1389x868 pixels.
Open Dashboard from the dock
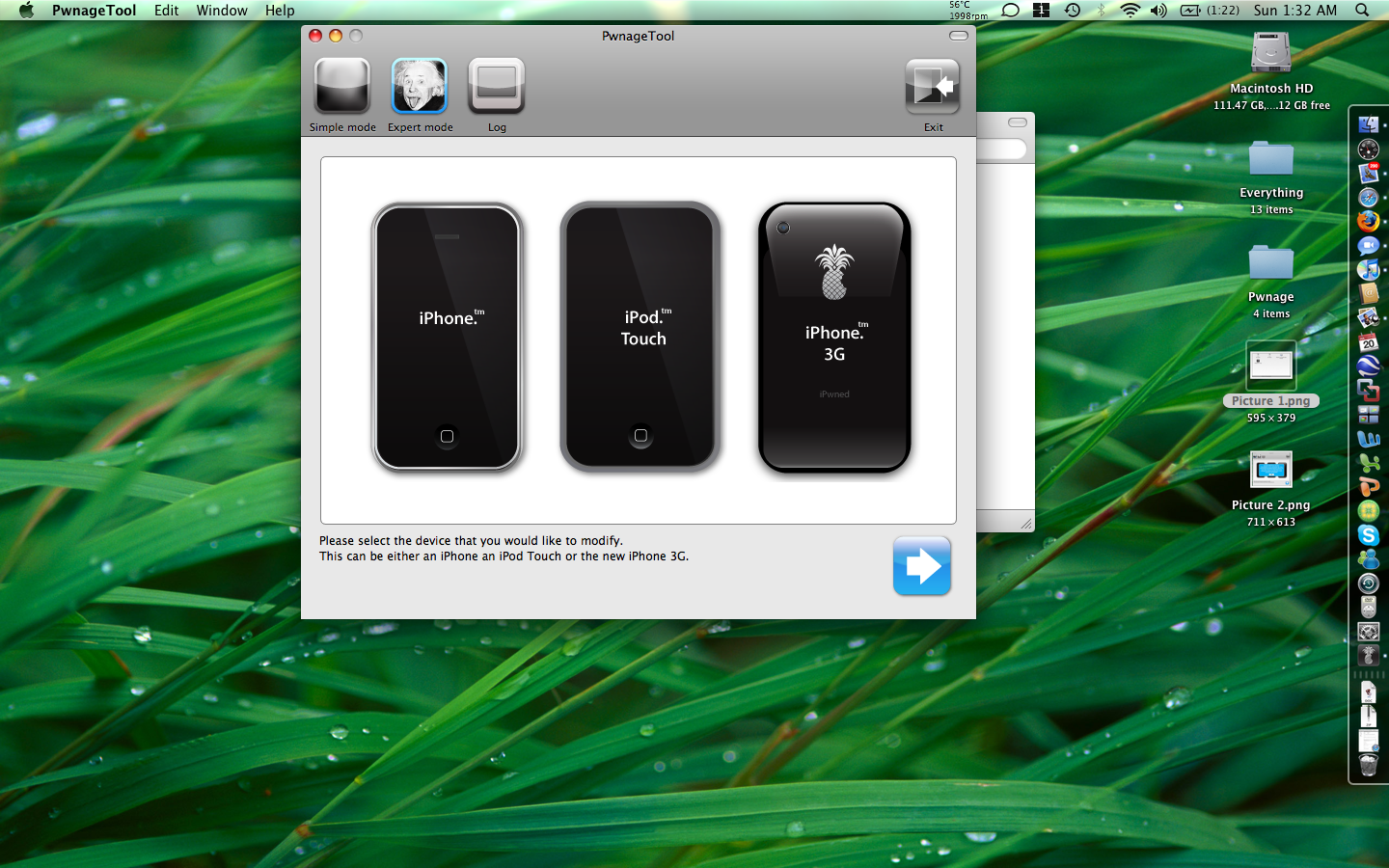(1369, 149)
